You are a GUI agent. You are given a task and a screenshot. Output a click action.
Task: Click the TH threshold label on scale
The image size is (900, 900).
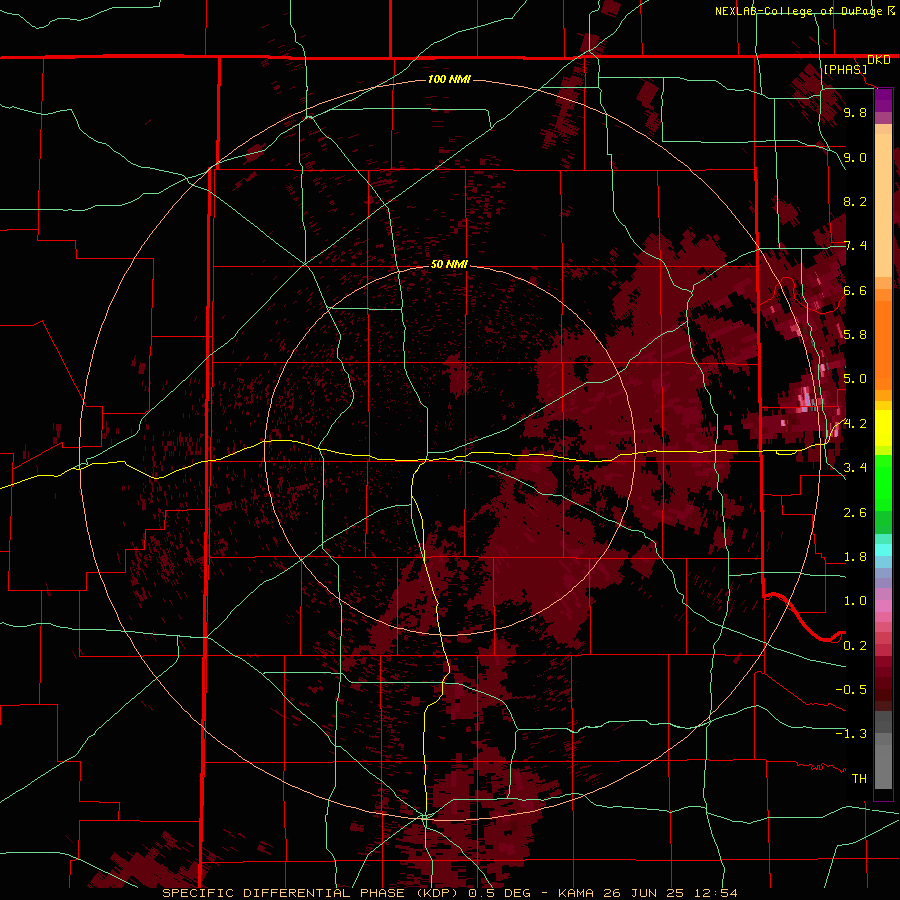coord(859,778)
